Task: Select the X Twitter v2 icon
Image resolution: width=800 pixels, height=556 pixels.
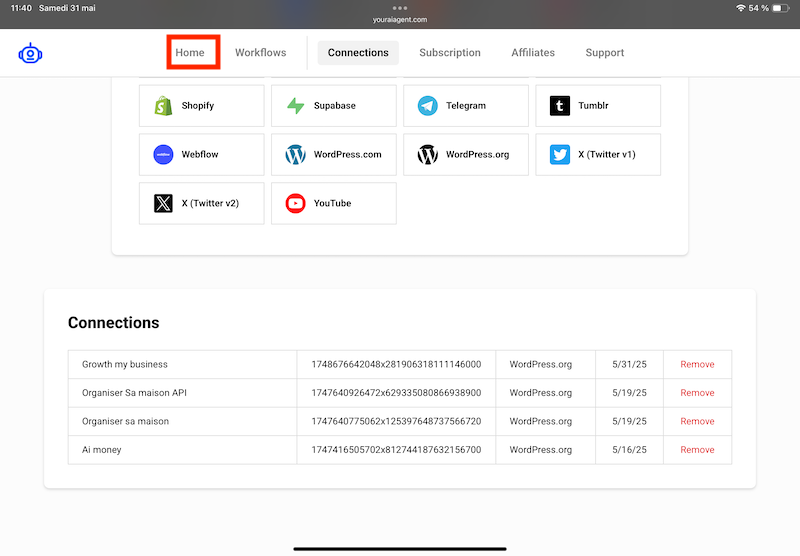Action: [163, 203]
